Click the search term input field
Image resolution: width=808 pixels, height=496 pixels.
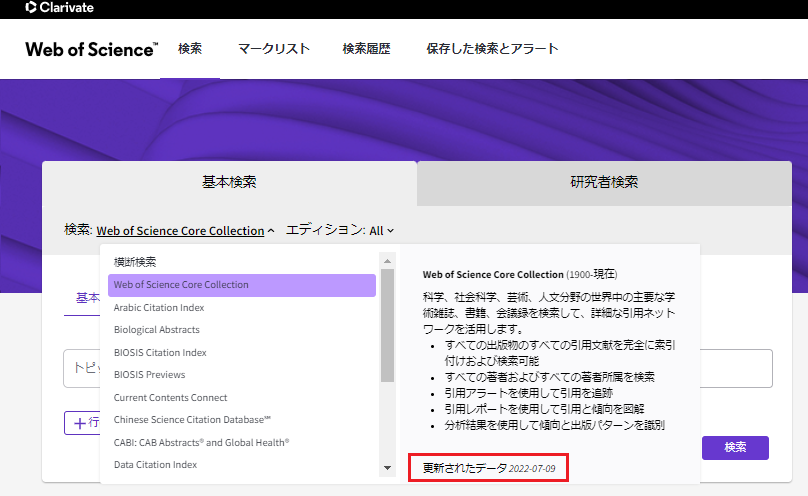417,368
